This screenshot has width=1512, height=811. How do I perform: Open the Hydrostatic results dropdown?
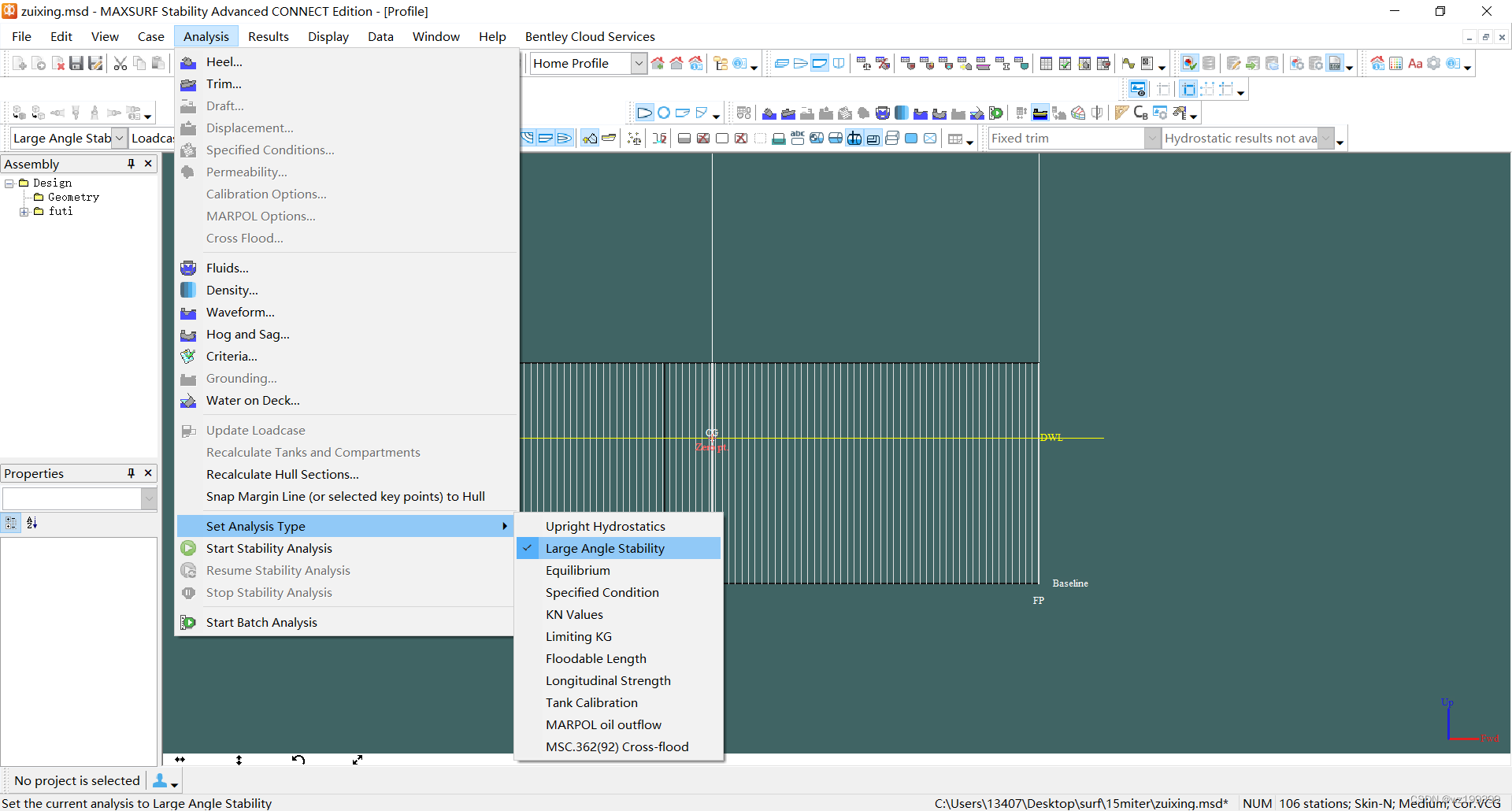1325,139
